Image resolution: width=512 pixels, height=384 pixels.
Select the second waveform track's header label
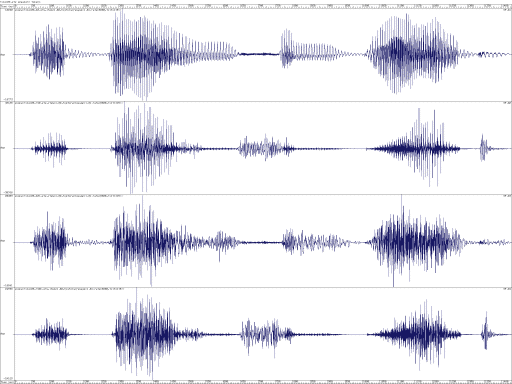coord(68,103)
